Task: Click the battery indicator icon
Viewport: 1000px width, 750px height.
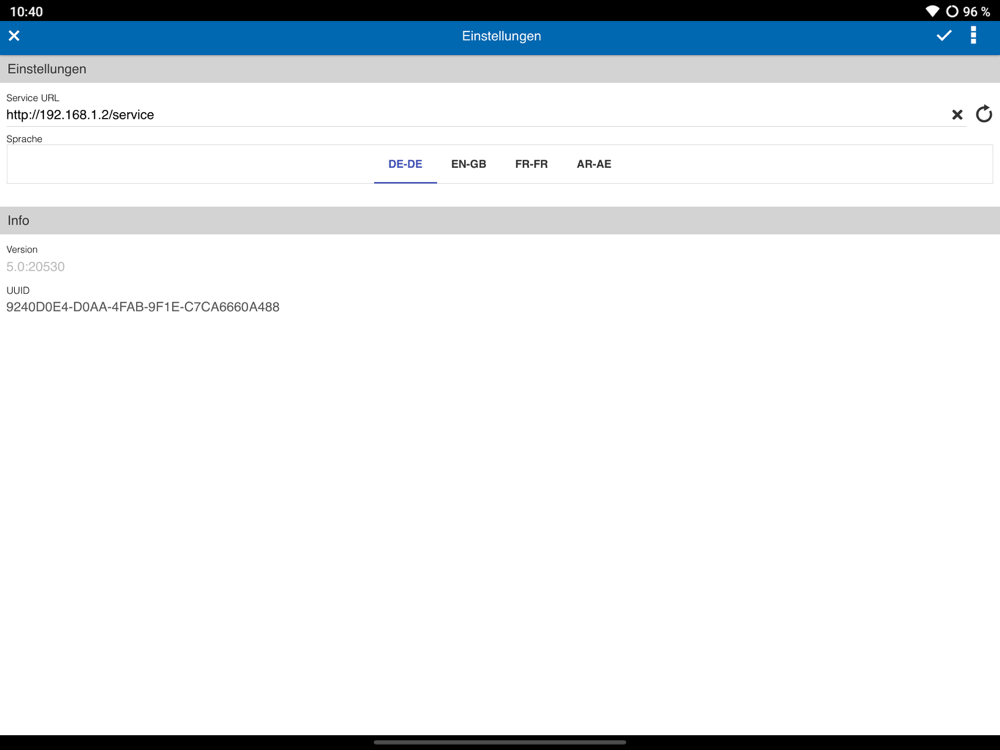Action: (952, 11)
